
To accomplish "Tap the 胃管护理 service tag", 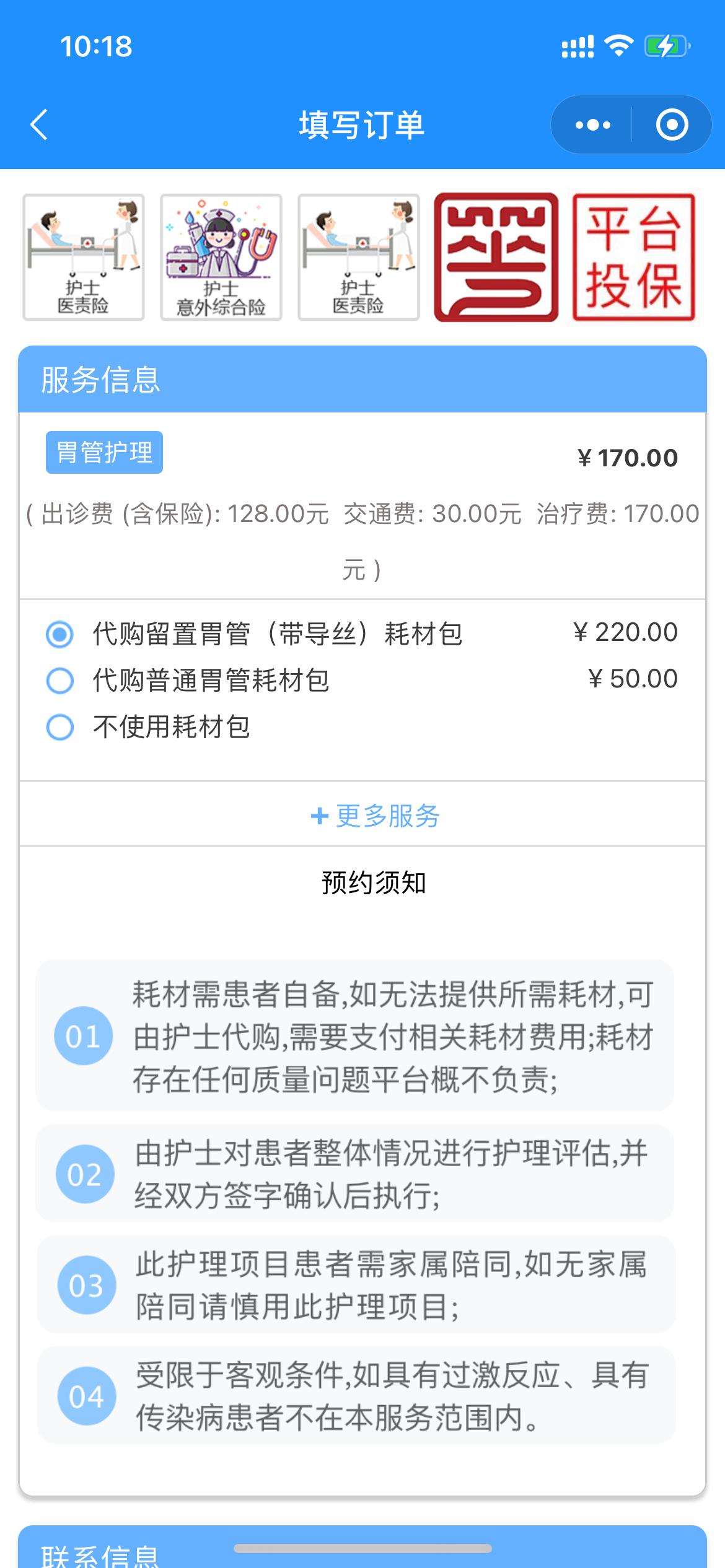I will (x=104, y=453).
